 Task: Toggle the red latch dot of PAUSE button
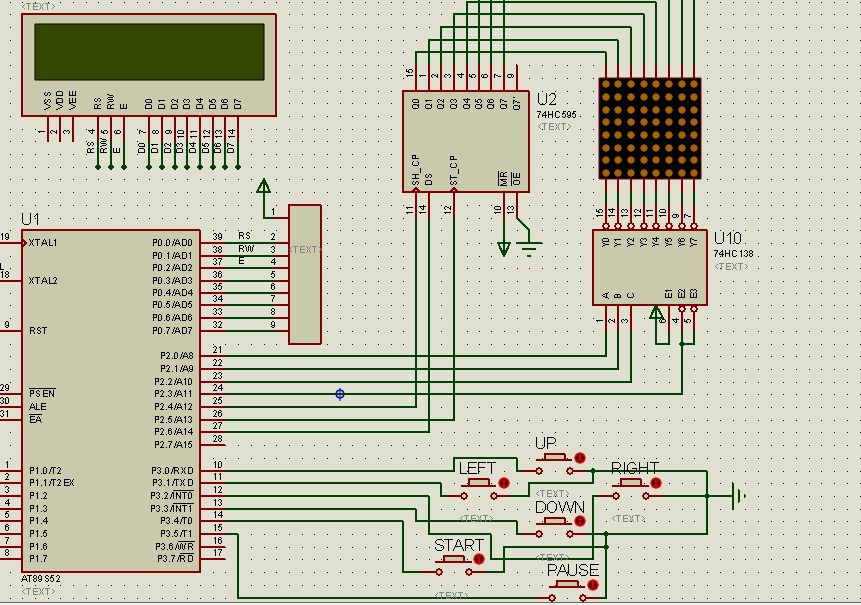(x=593, y=585)
